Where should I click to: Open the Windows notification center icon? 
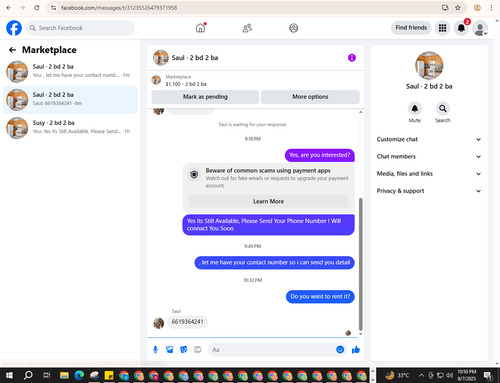coord(488,376)
